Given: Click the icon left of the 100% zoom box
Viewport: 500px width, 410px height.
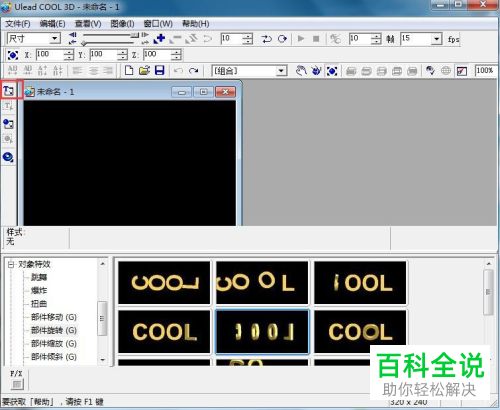Looking at the screenshot, I should pos(462,71).
